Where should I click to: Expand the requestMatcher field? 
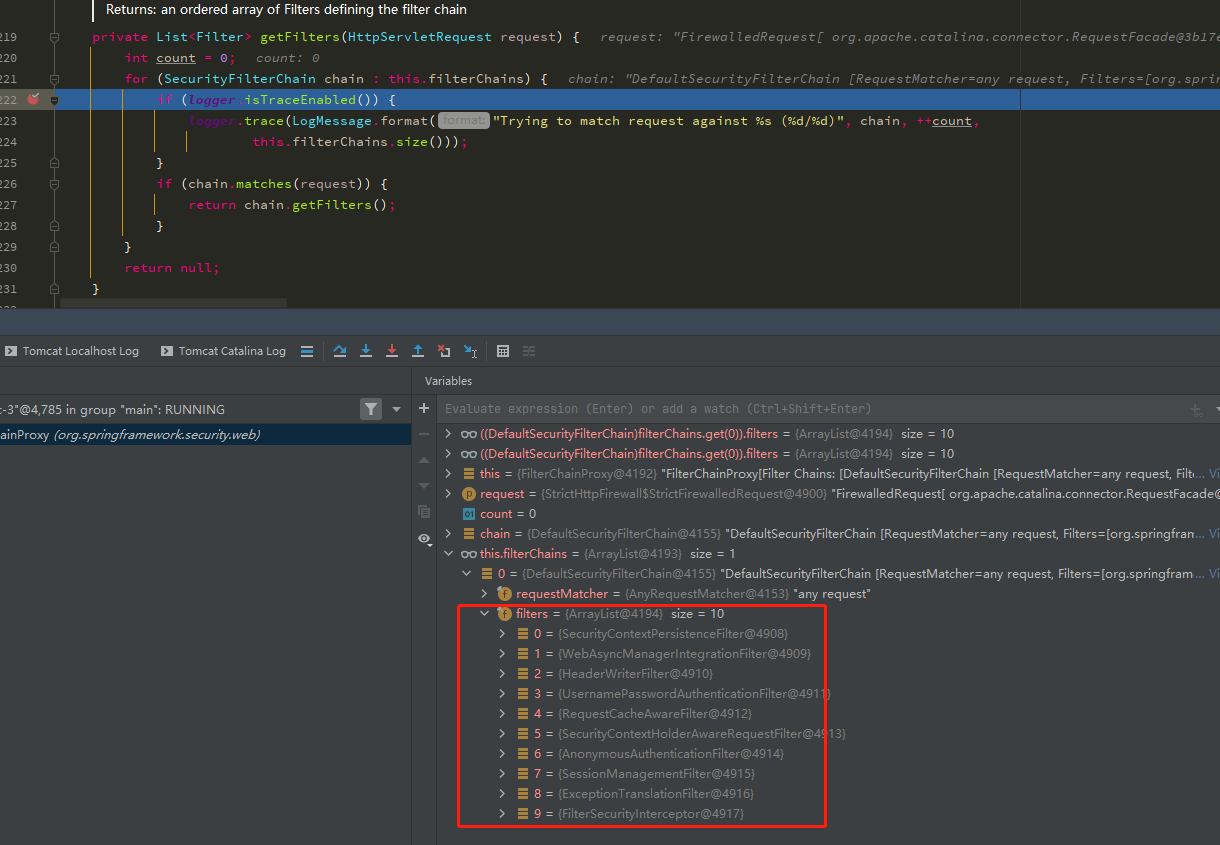point(485,594)
